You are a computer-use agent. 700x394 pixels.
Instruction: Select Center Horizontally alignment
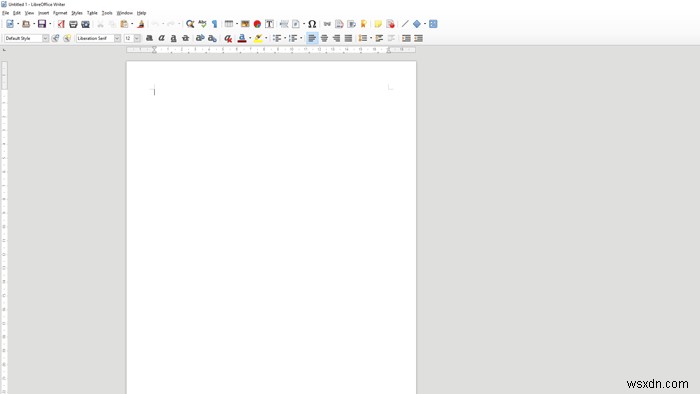coord(324,38)
